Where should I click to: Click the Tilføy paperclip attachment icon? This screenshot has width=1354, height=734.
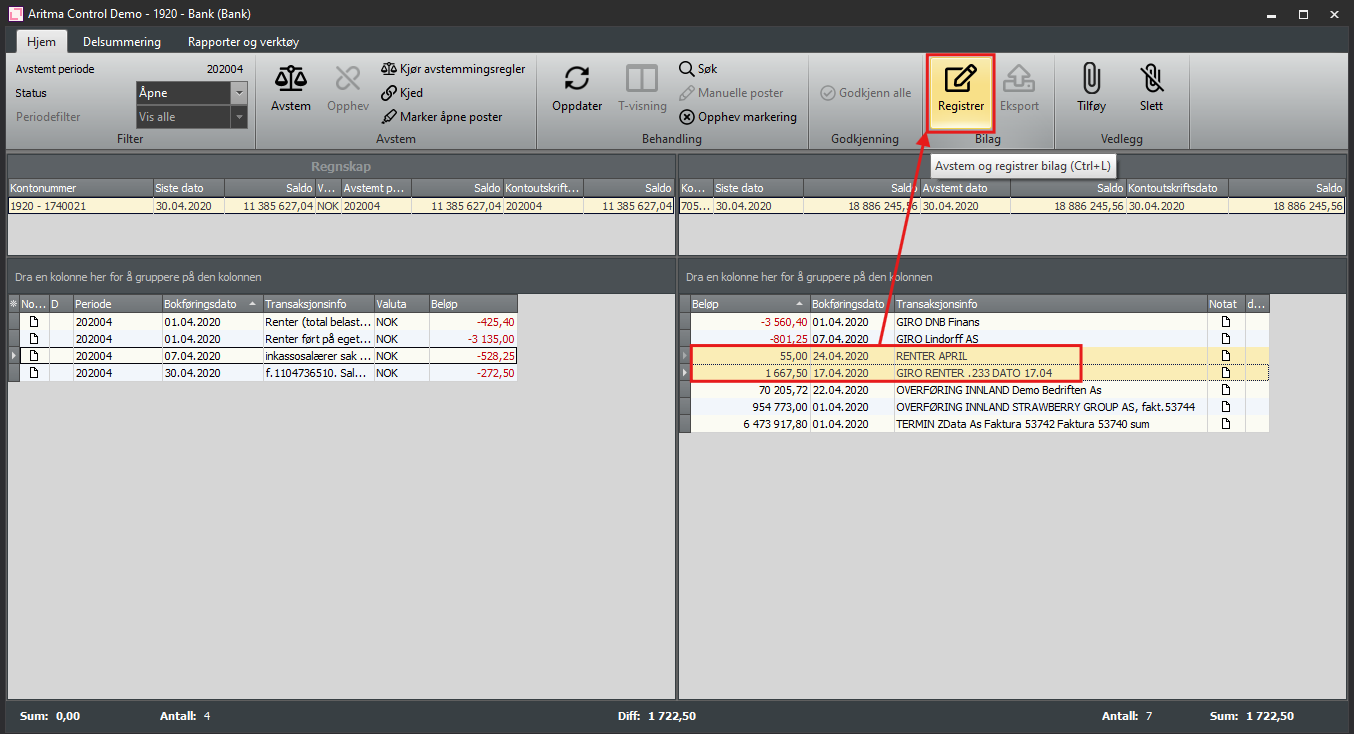(1091, 80)
